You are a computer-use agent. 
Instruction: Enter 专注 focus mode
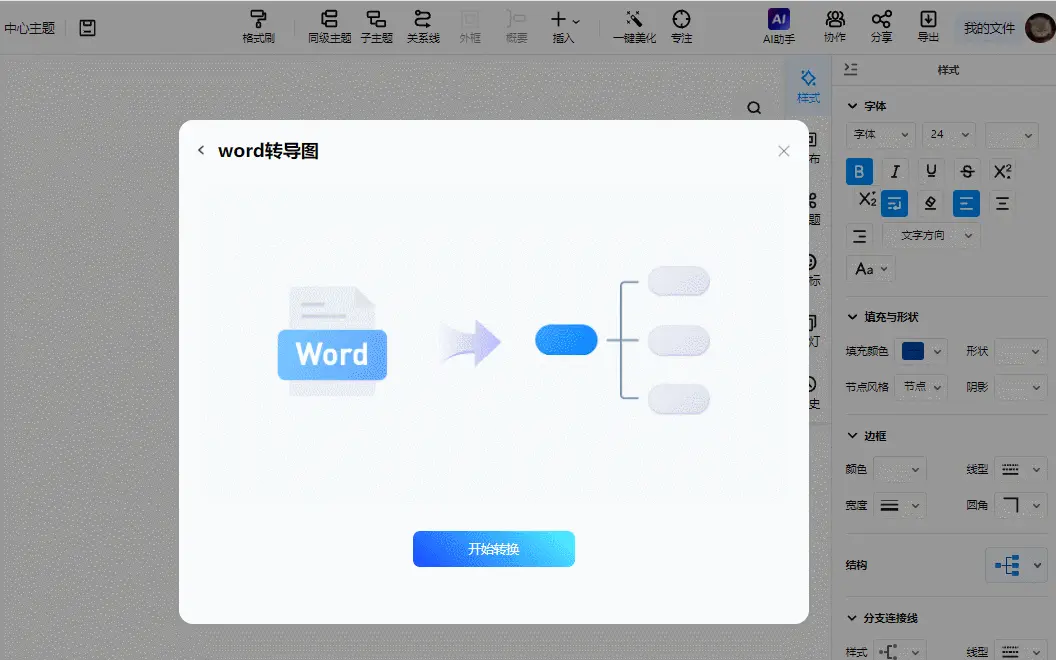(682, 27)
